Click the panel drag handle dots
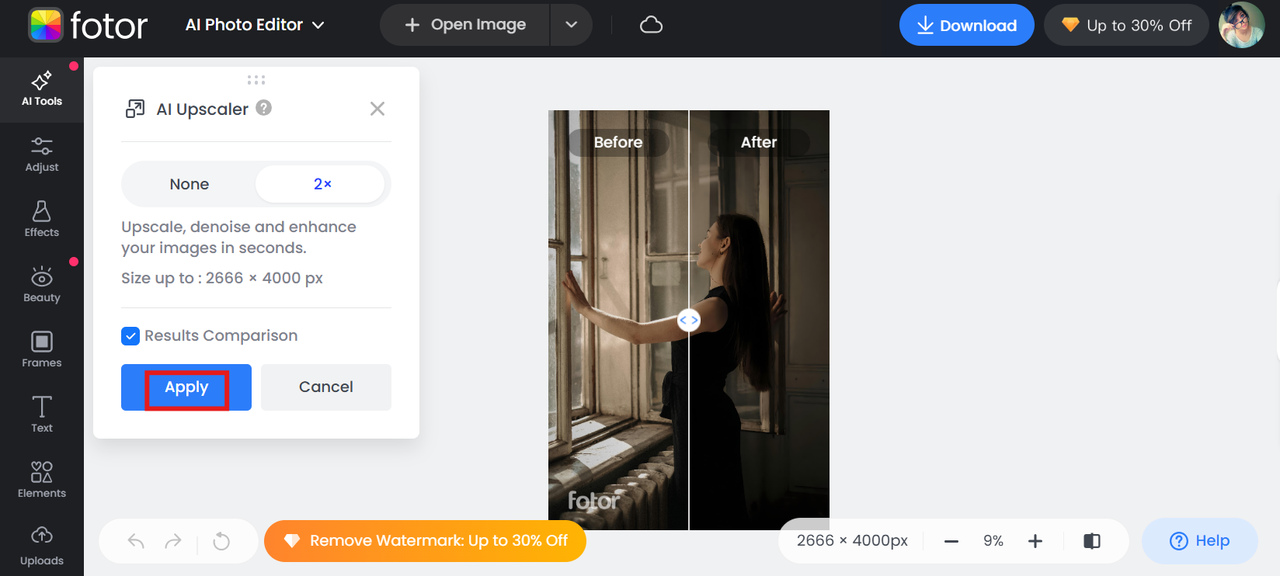This screenshot has width=1280, height=576. coord(256,79)
